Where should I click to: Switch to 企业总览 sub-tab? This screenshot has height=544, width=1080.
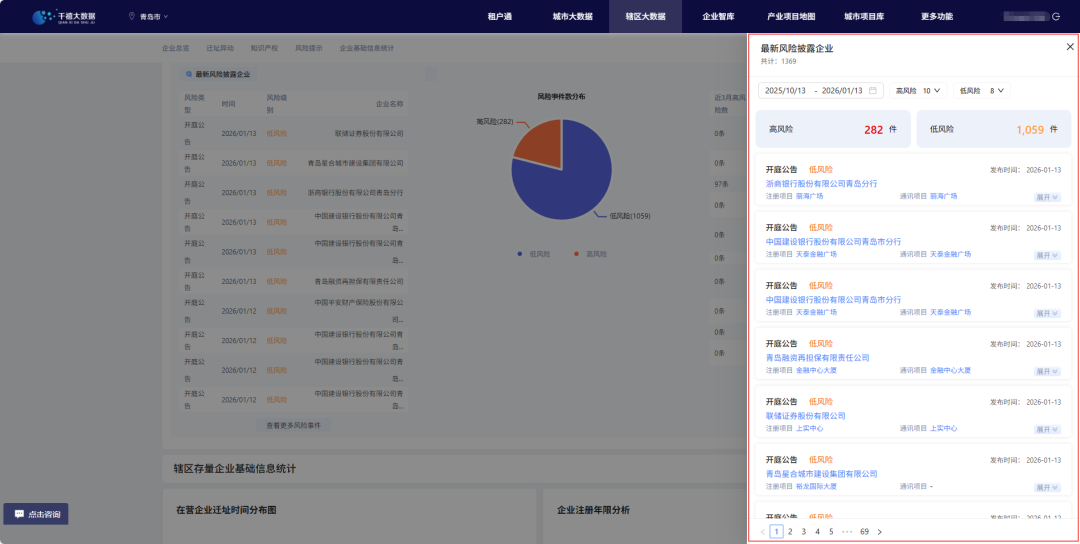pyautogui.click(x=176, y=48)
